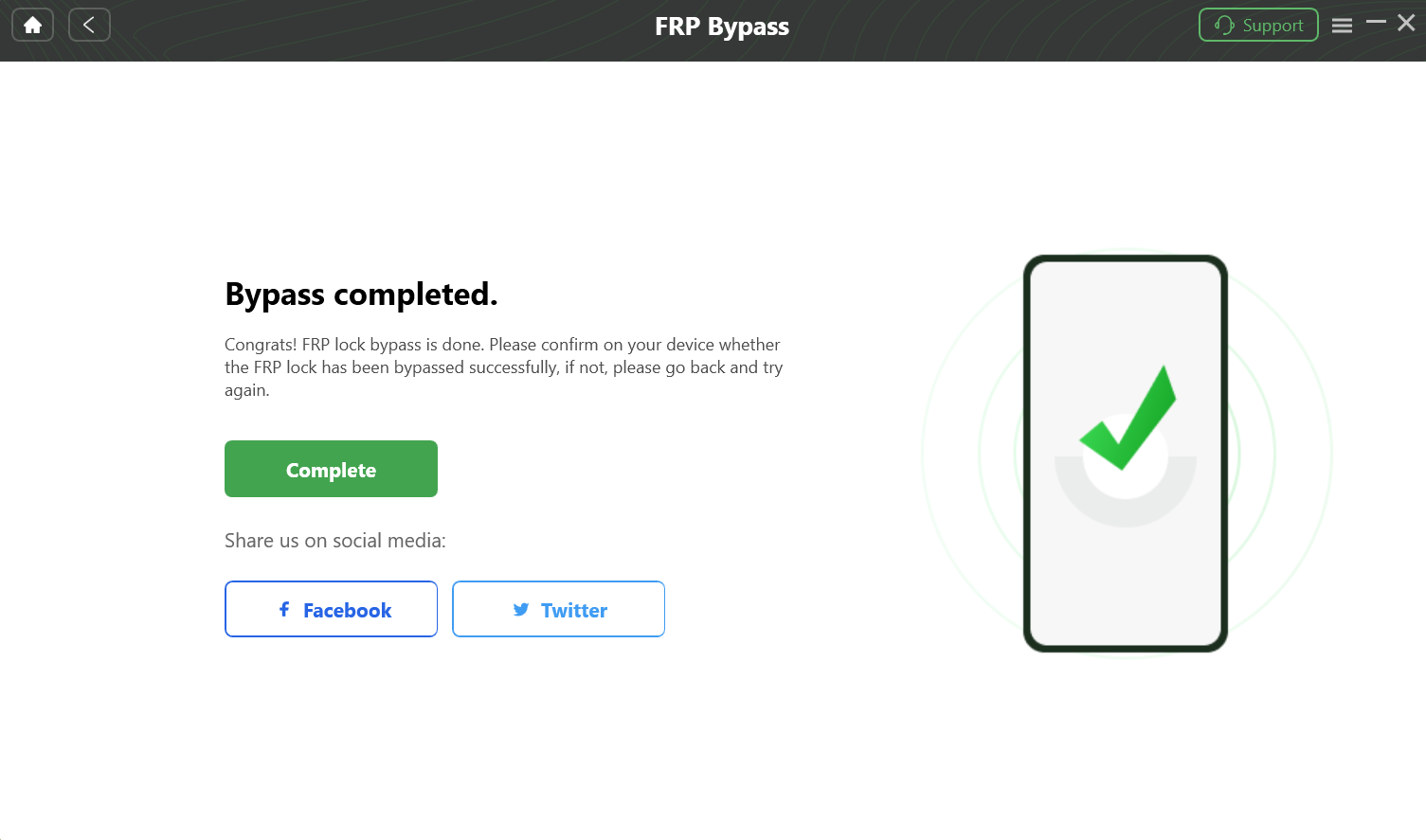
Task: Go back using the arrow icon
Action: click(x=89, y=24)
